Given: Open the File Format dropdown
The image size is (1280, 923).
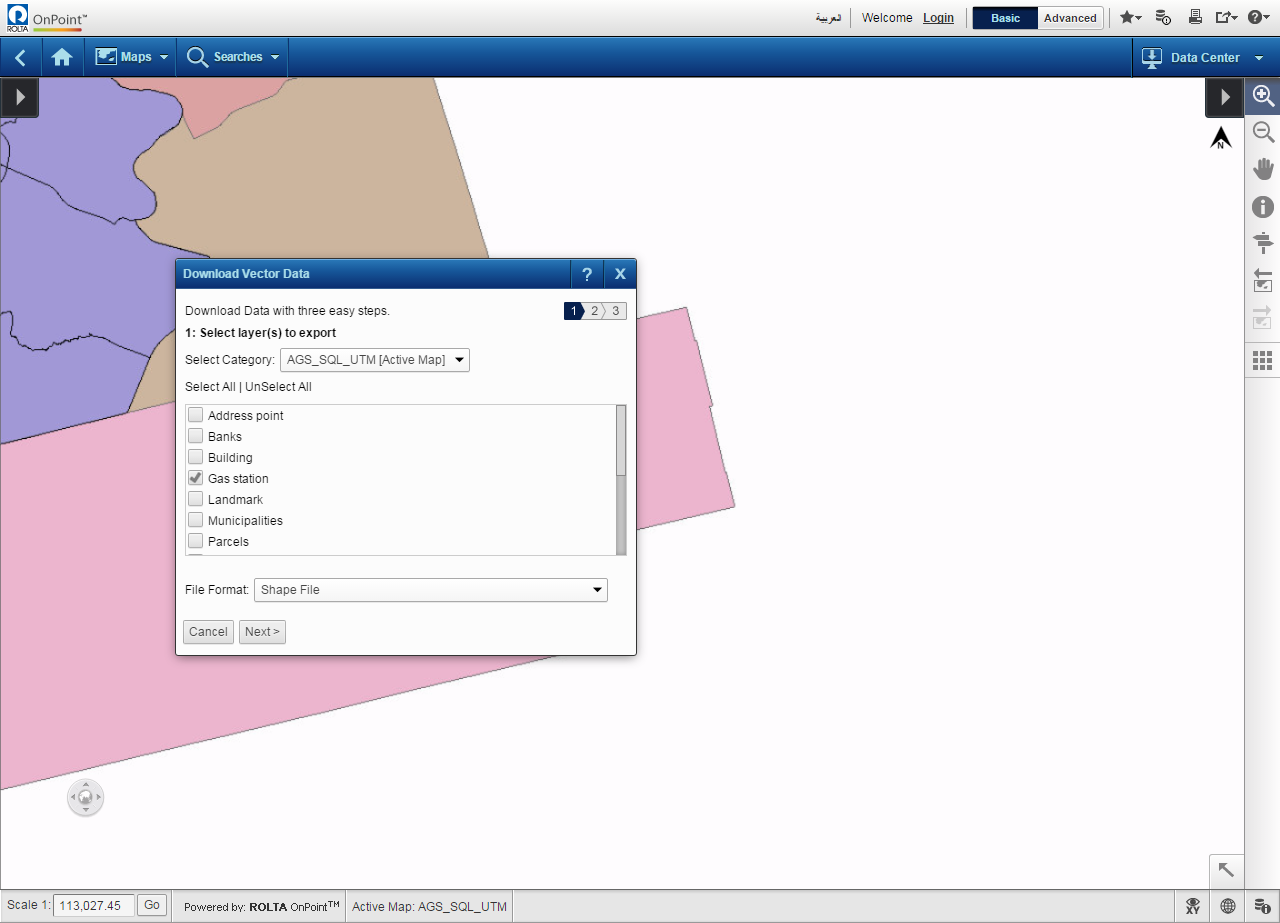Looking at the screenshot, I should click(x=431, y=590).
